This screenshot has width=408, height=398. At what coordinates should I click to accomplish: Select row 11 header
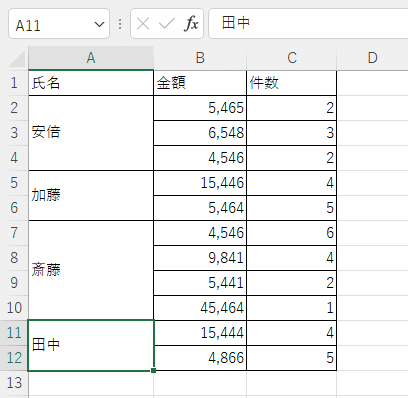pos(14,333)
